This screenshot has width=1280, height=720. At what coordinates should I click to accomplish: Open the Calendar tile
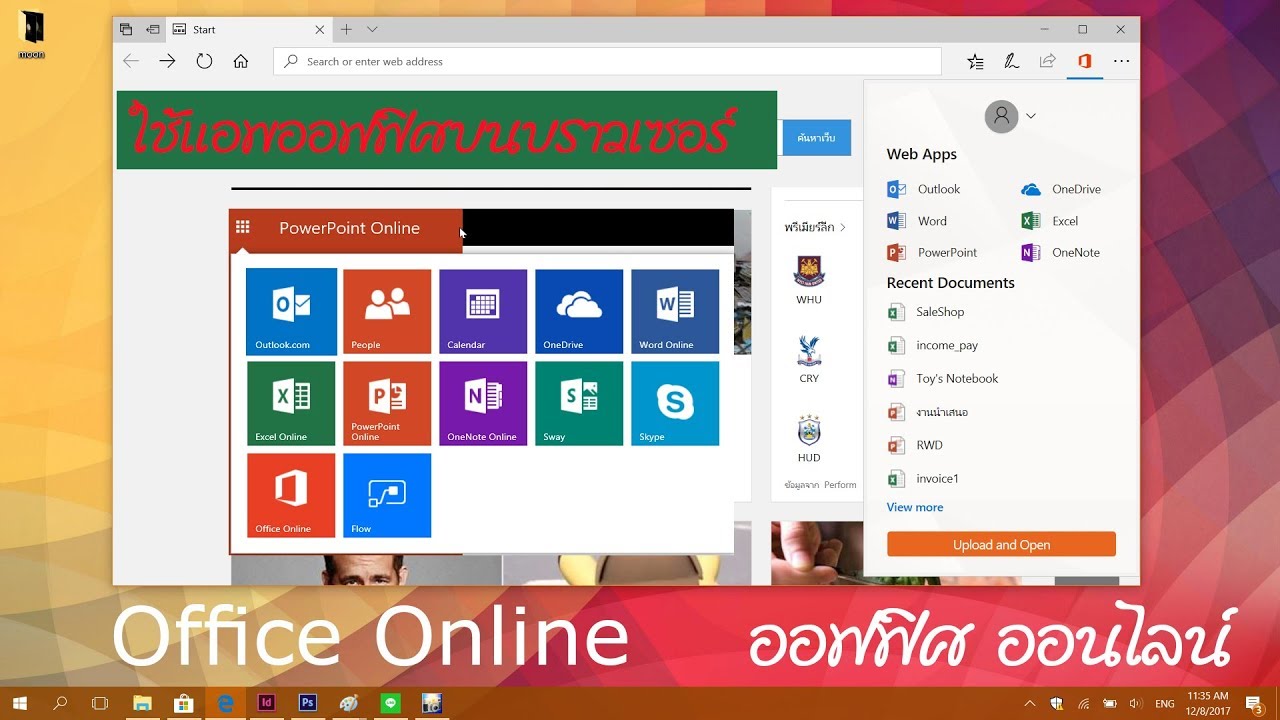point(483,311)
